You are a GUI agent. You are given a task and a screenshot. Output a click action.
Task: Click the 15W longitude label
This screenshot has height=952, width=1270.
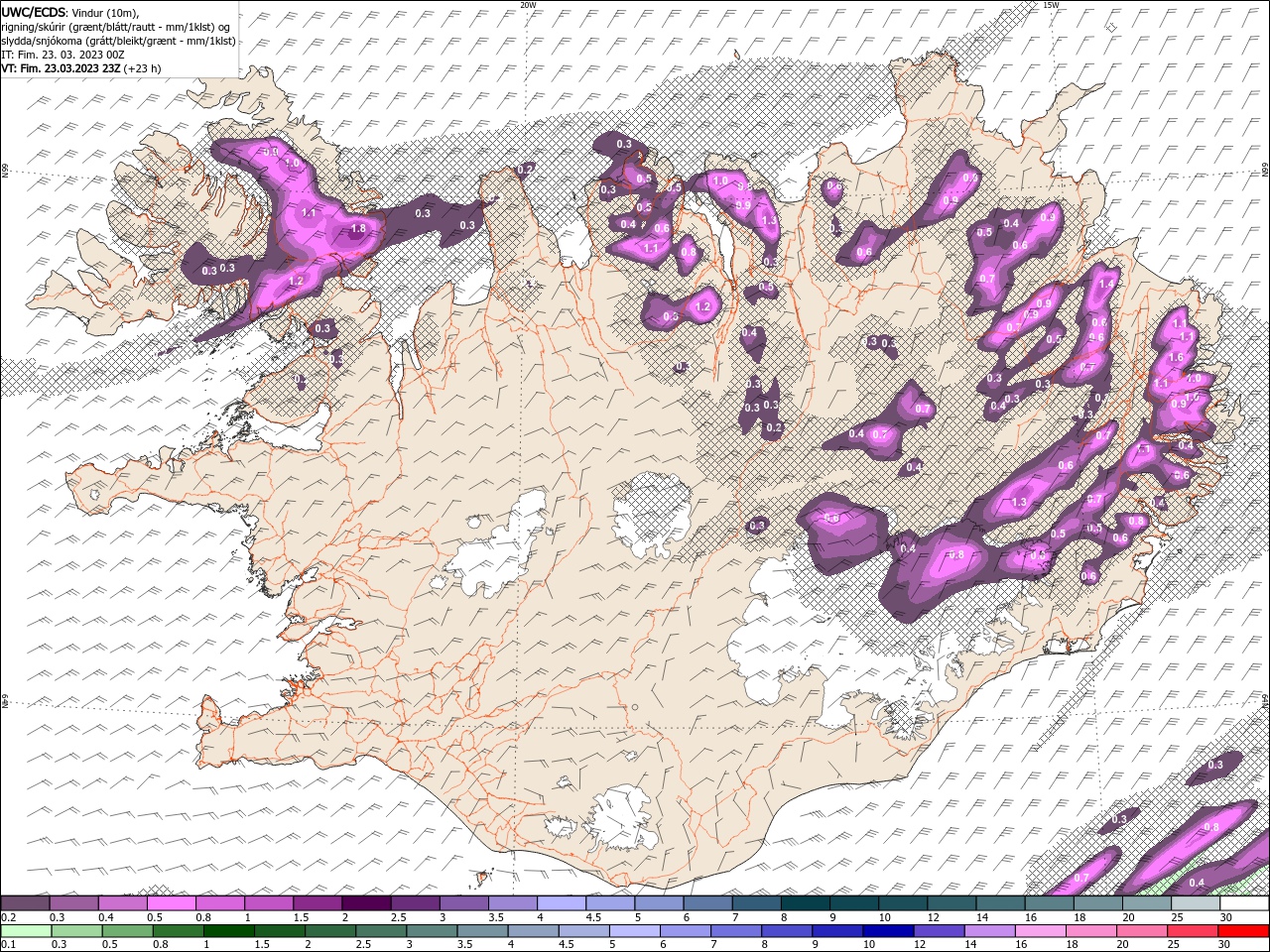click(1051, 5)
